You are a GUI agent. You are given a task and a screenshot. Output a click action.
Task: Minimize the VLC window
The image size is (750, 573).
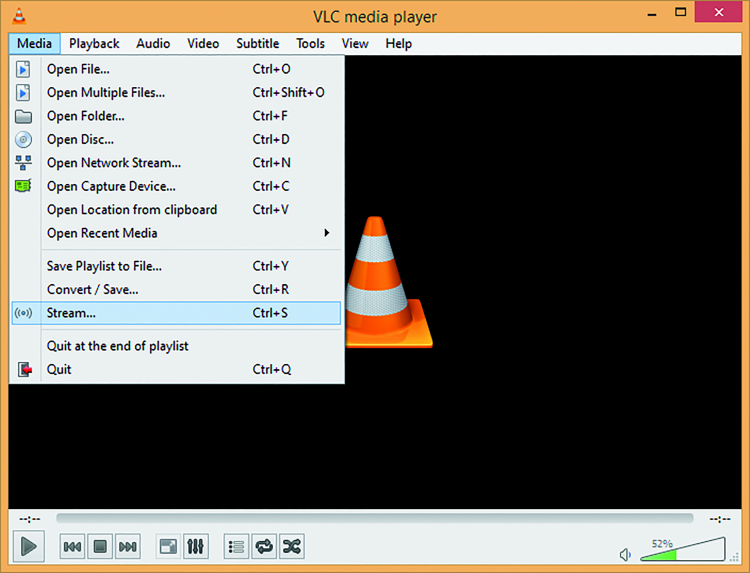[651, 13]
